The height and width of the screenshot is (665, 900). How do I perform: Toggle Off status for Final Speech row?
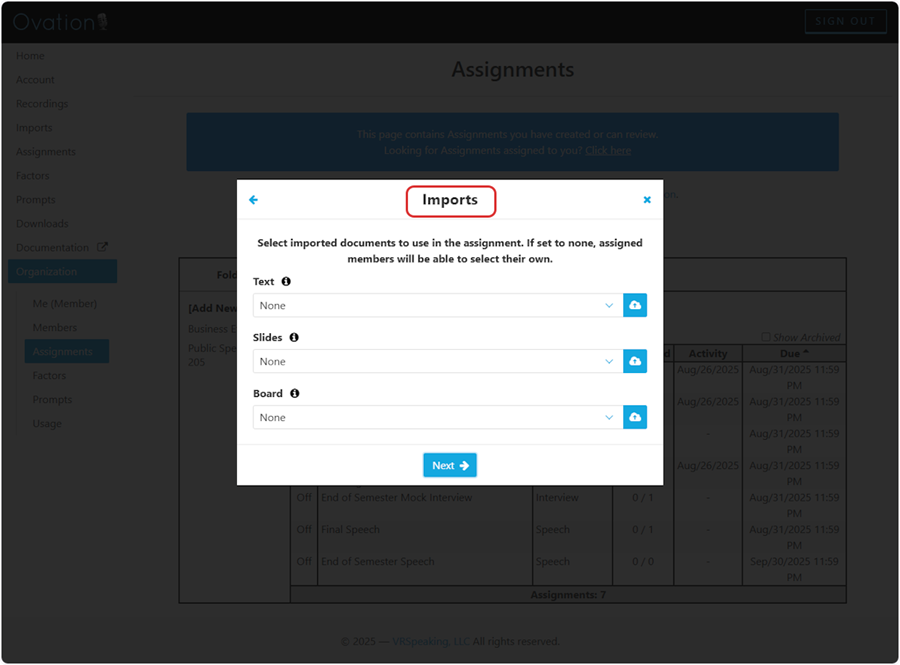[304, 530]
